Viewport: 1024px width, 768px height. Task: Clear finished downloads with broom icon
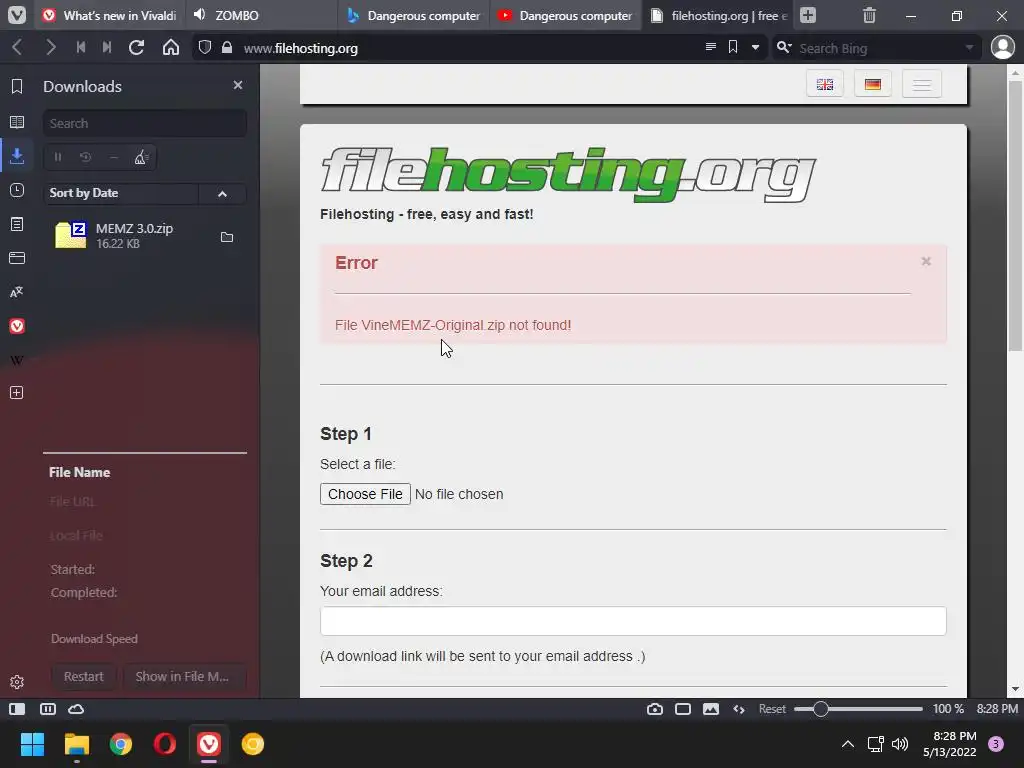pos(141,157)
